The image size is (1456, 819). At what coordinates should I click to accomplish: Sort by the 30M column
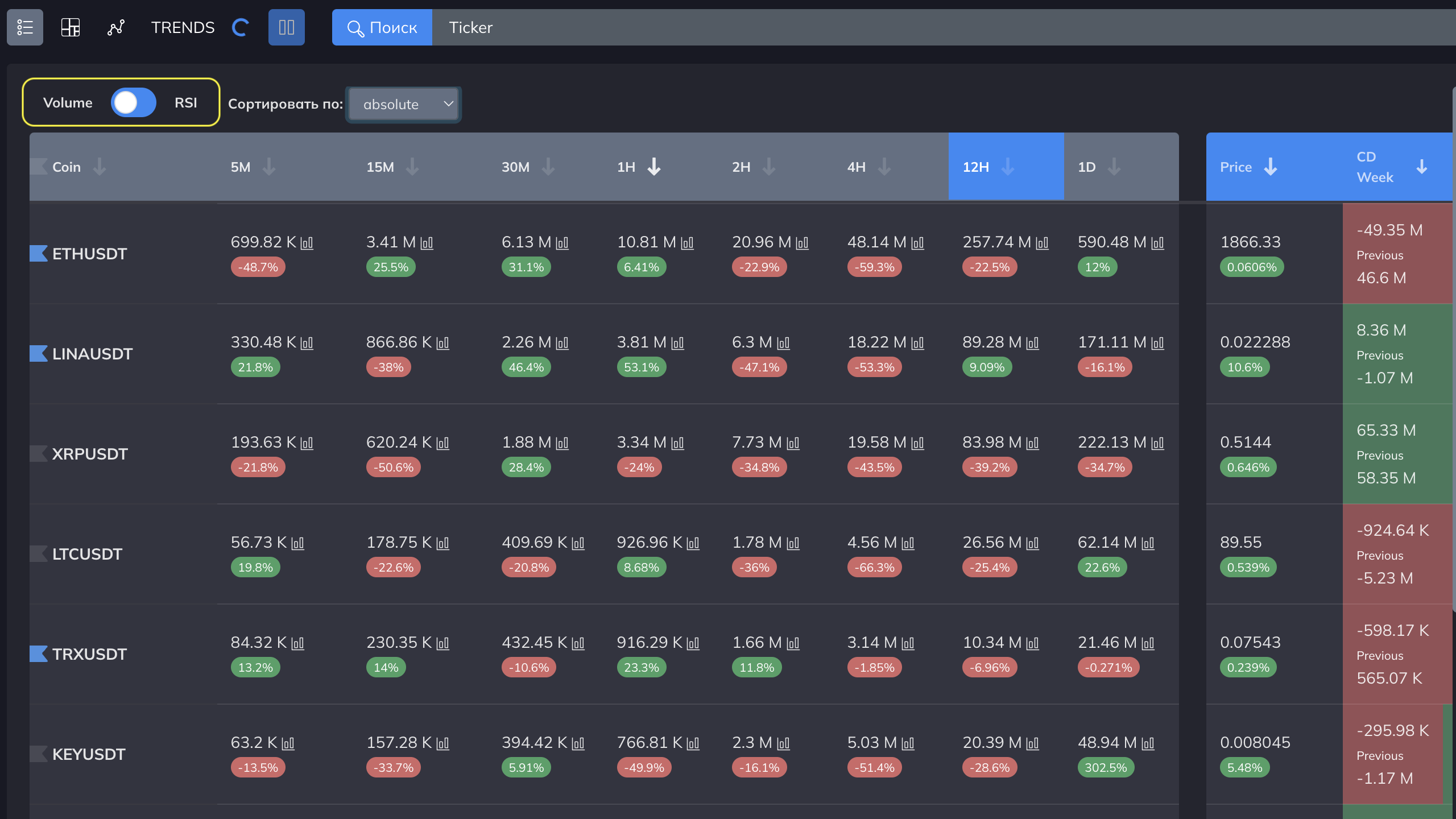click(x=548, y=167)
